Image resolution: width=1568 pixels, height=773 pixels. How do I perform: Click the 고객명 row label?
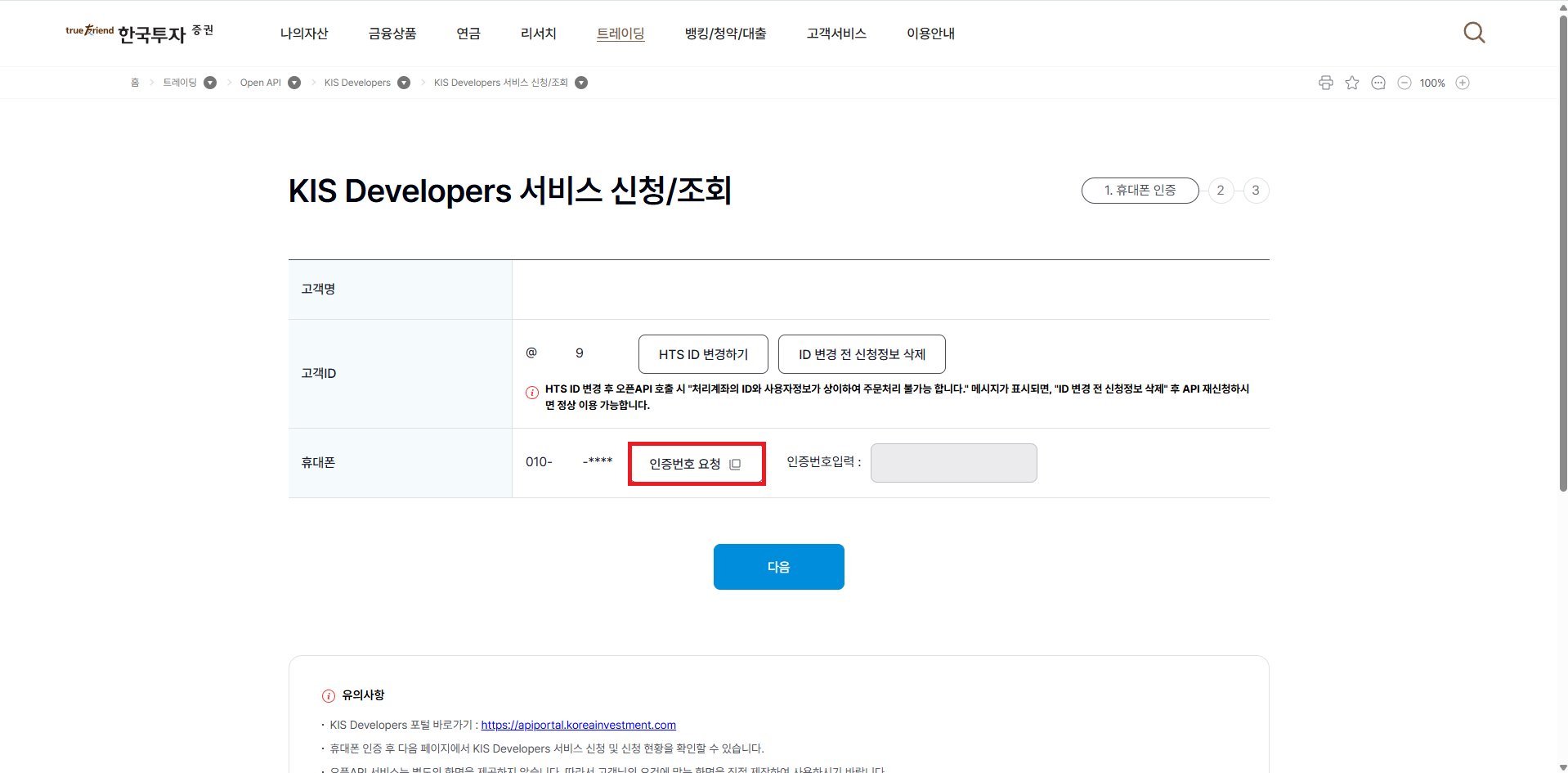318,289
